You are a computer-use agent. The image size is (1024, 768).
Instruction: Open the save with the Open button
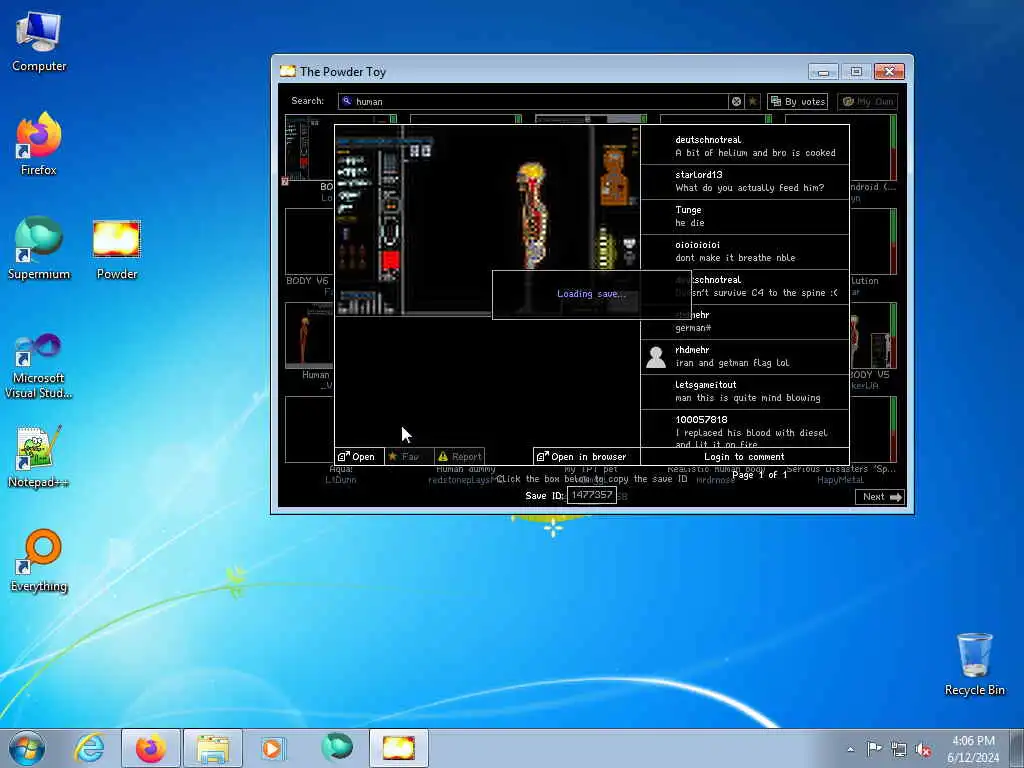pyautogui.click(x=359, y=456)
